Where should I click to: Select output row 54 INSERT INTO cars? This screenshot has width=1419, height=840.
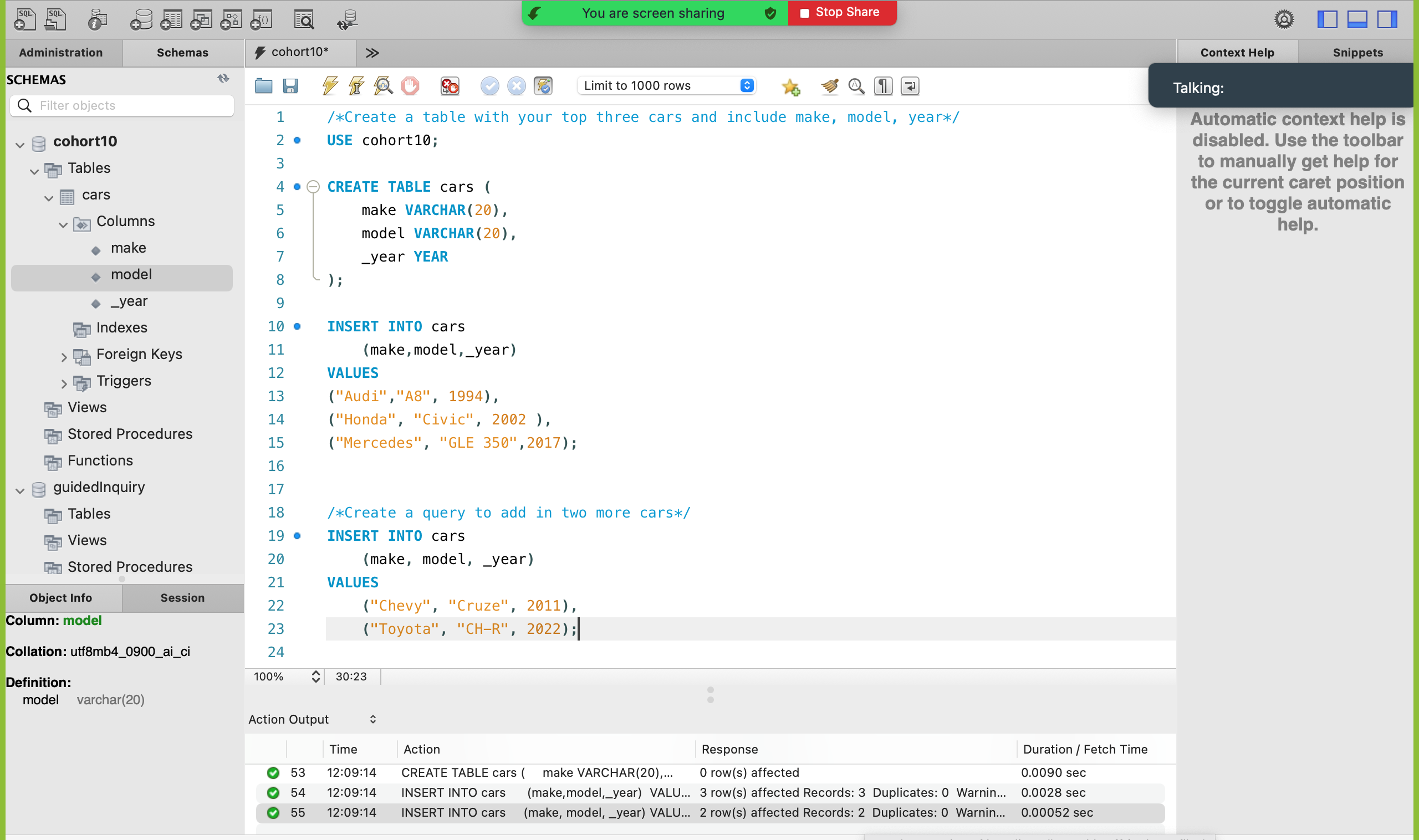click(710, 792)
